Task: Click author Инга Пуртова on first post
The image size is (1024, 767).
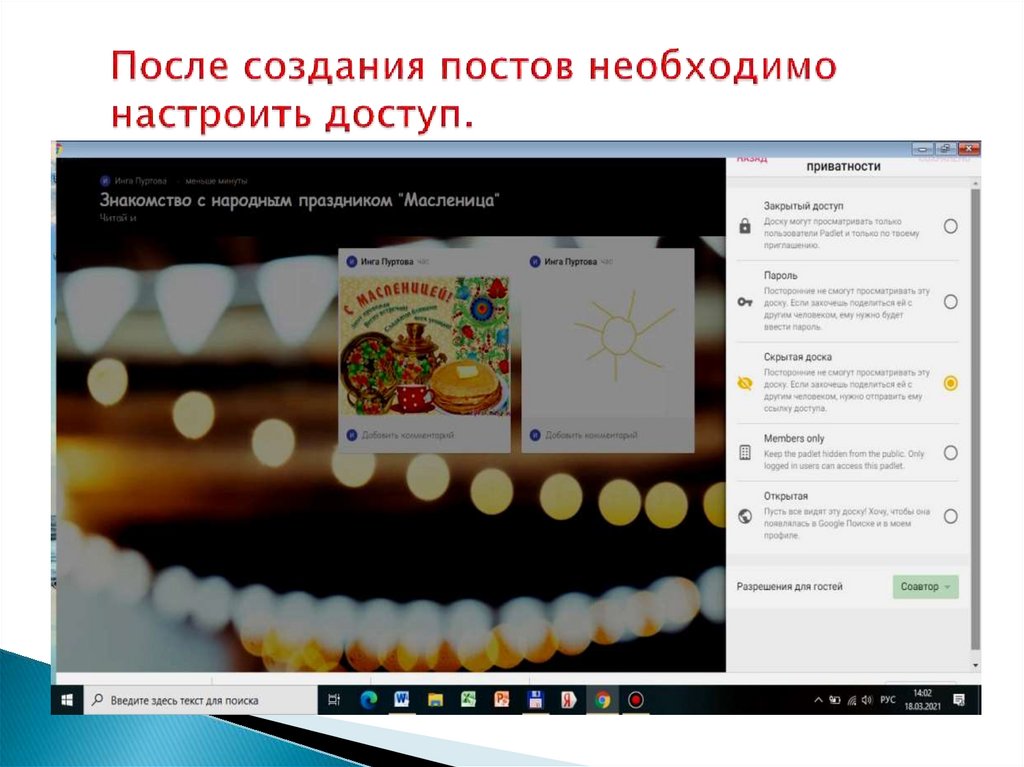Action: 387,262
